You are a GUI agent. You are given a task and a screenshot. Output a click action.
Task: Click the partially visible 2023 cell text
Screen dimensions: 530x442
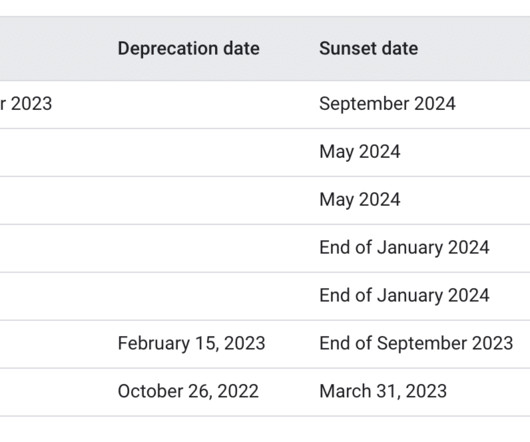[26, 104]
